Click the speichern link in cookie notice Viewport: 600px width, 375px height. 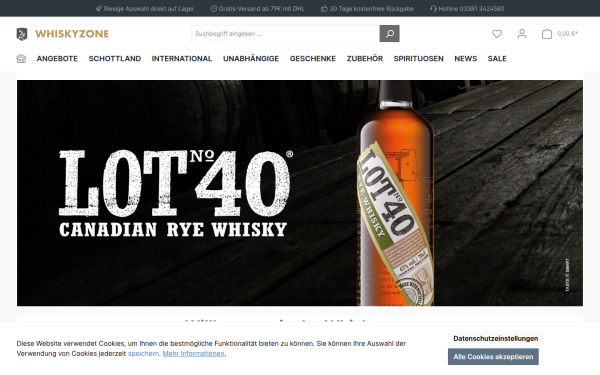(x=143, y=354)
